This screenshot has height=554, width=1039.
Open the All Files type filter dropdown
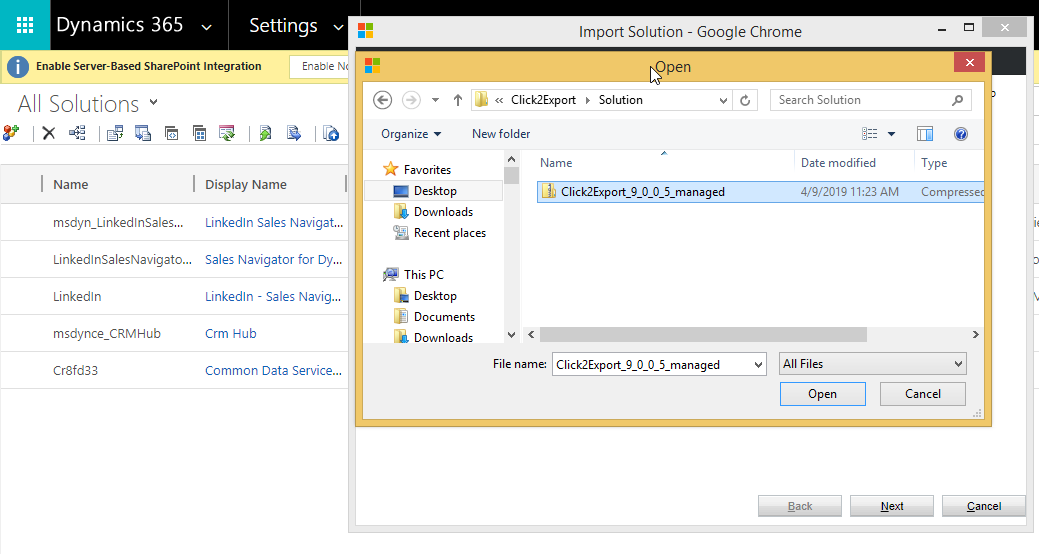873,364
